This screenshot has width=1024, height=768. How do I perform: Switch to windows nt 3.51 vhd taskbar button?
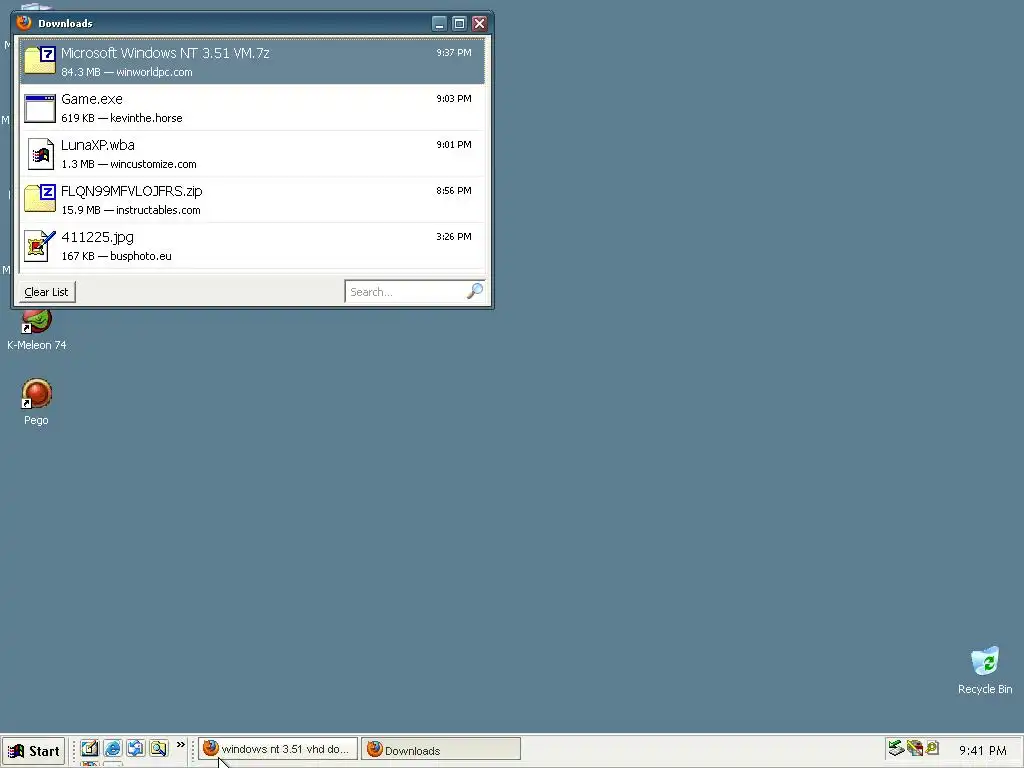coord(278,749)
